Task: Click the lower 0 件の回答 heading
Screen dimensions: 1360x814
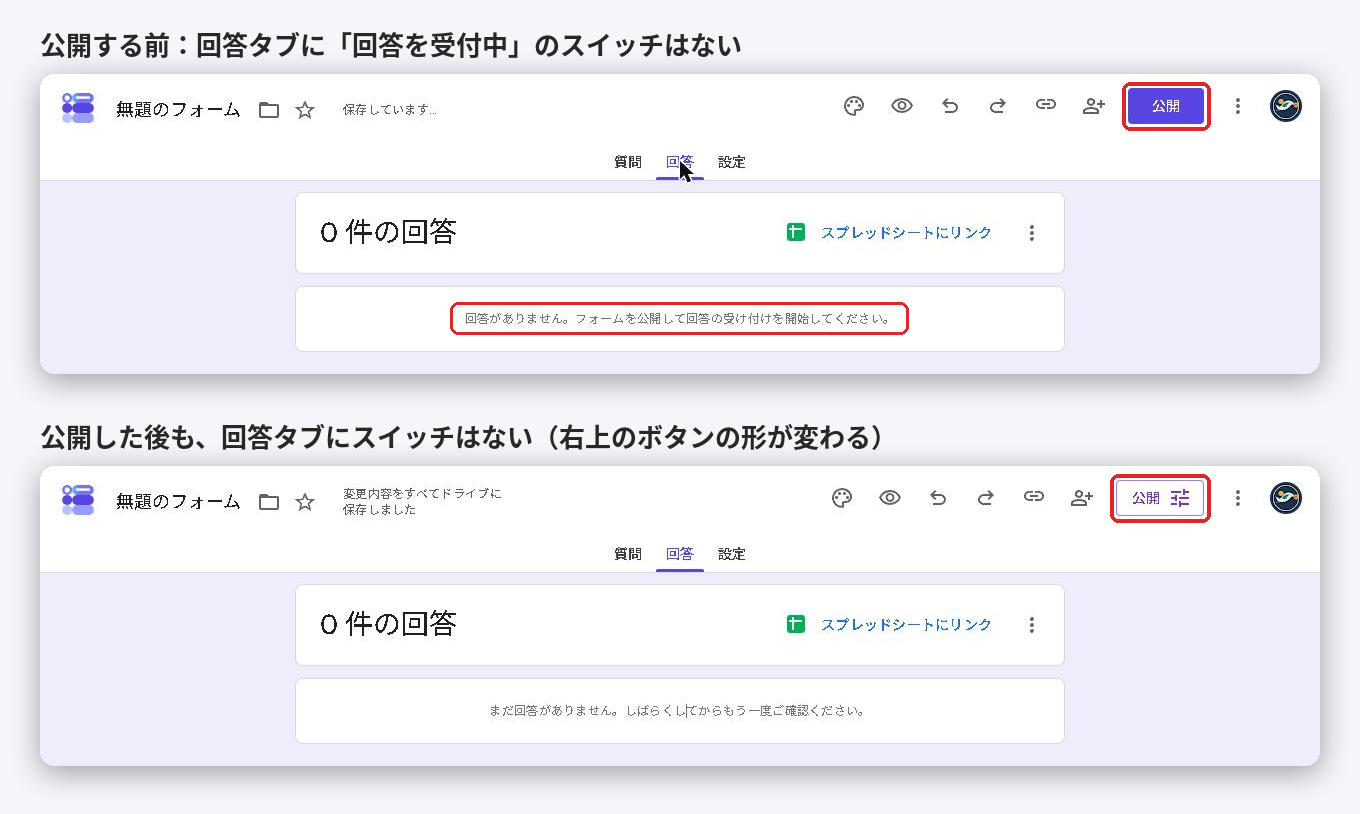Action: (x=388, y=624)
